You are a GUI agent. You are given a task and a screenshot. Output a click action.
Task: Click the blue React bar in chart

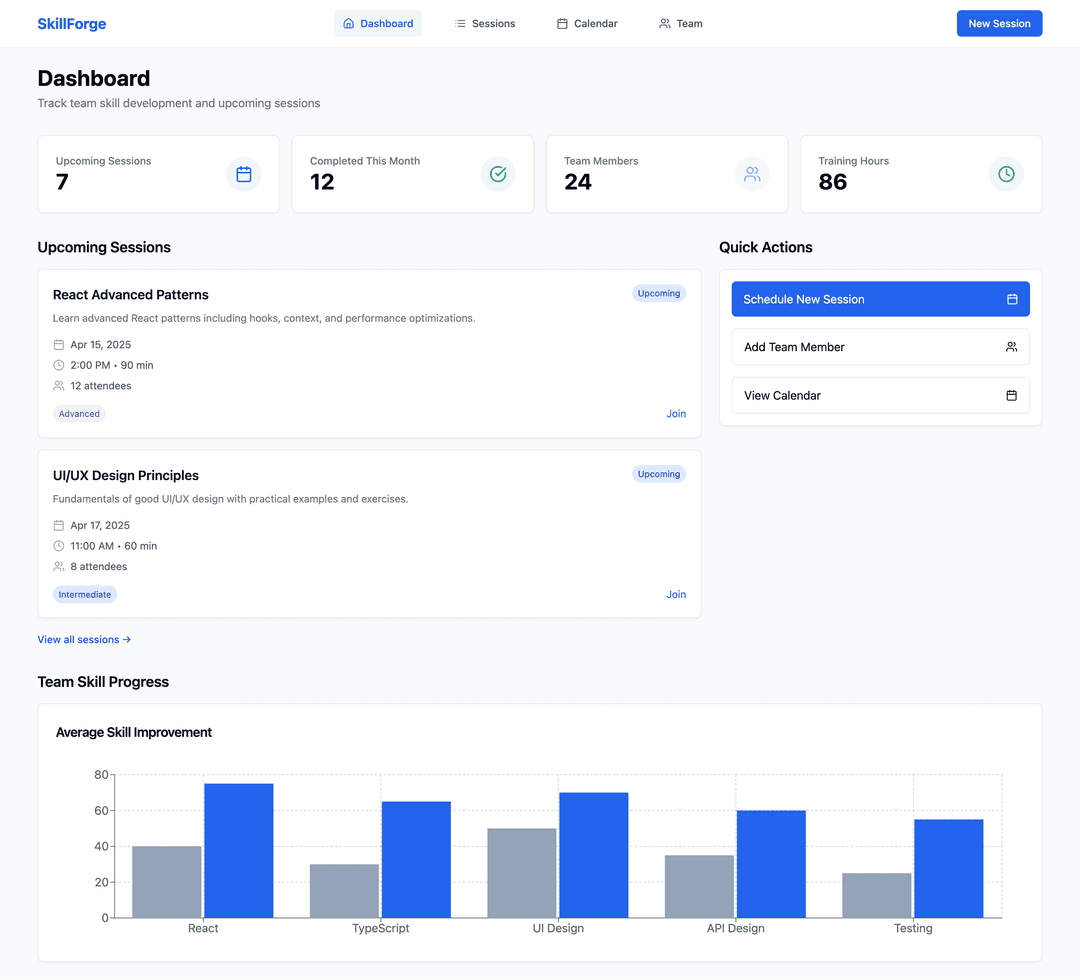pyautogui.click(x=239, y=850)
